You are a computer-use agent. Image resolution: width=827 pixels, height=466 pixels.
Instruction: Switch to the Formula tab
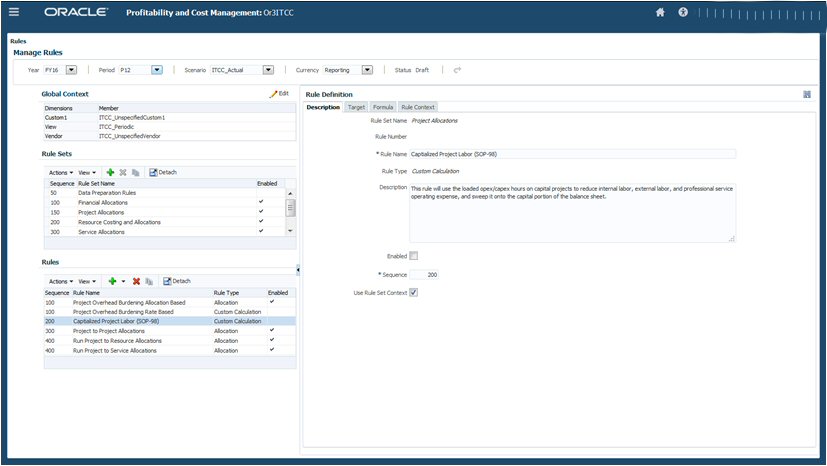point(382,106)
